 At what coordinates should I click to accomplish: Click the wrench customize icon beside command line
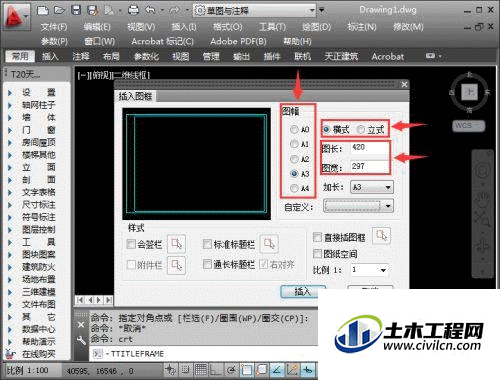coord(81,341)
